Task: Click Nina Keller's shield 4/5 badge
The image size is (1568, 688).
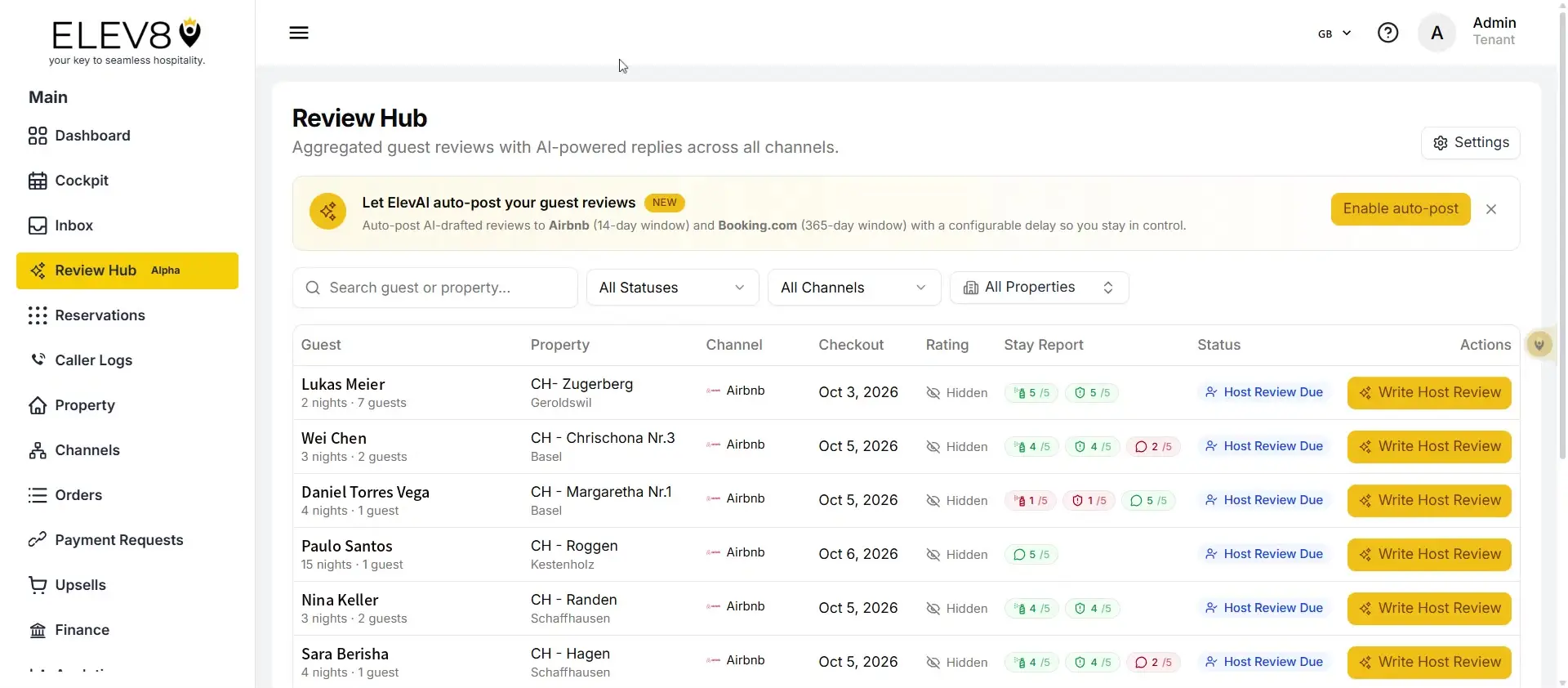Action: tap(1093, 609)
